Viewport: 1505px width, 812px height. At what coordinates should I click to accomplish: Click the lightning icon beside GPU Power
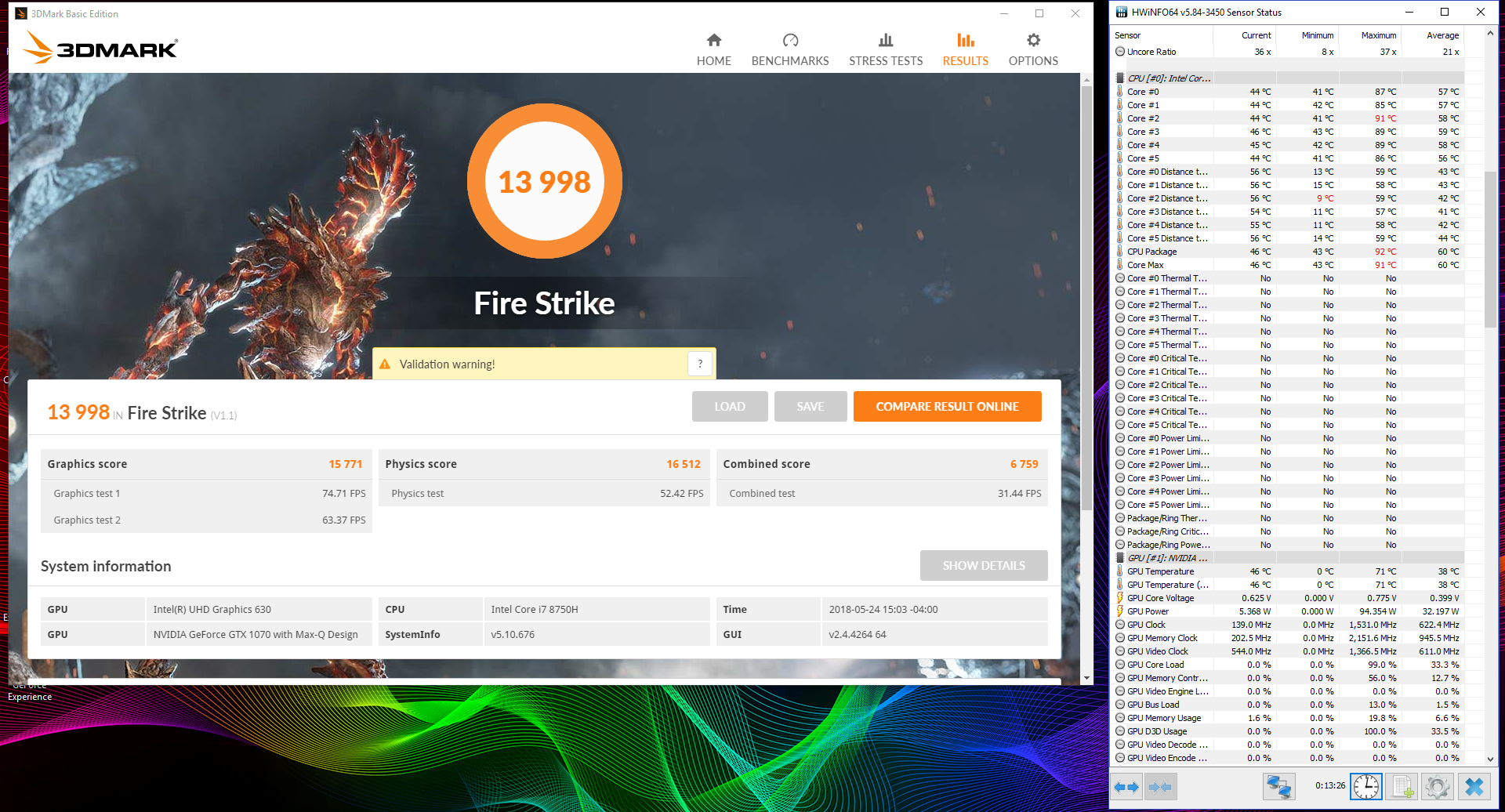(1120, 611)
